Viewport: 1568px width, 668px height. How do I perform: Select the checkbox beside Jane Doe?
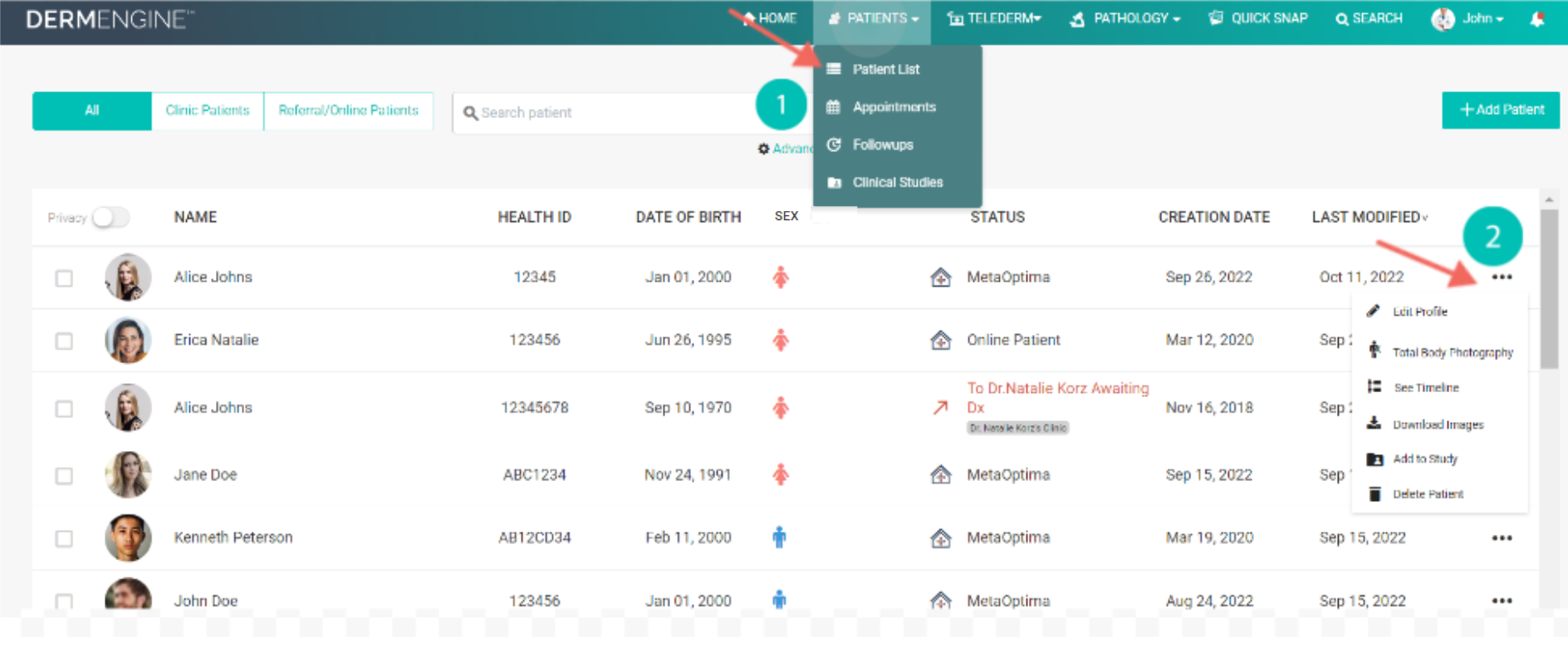click(64, 476)
